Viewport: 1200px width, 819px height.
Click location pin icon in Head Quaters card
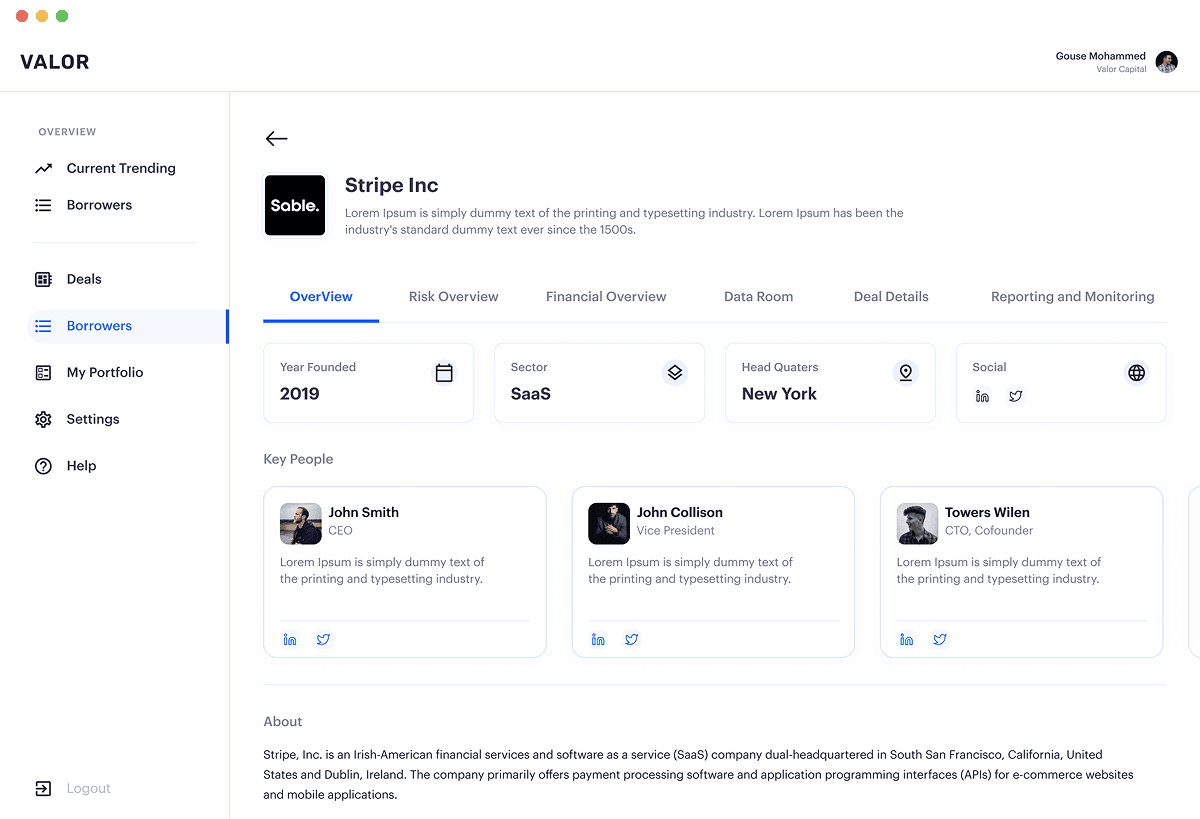click(905, 373)
